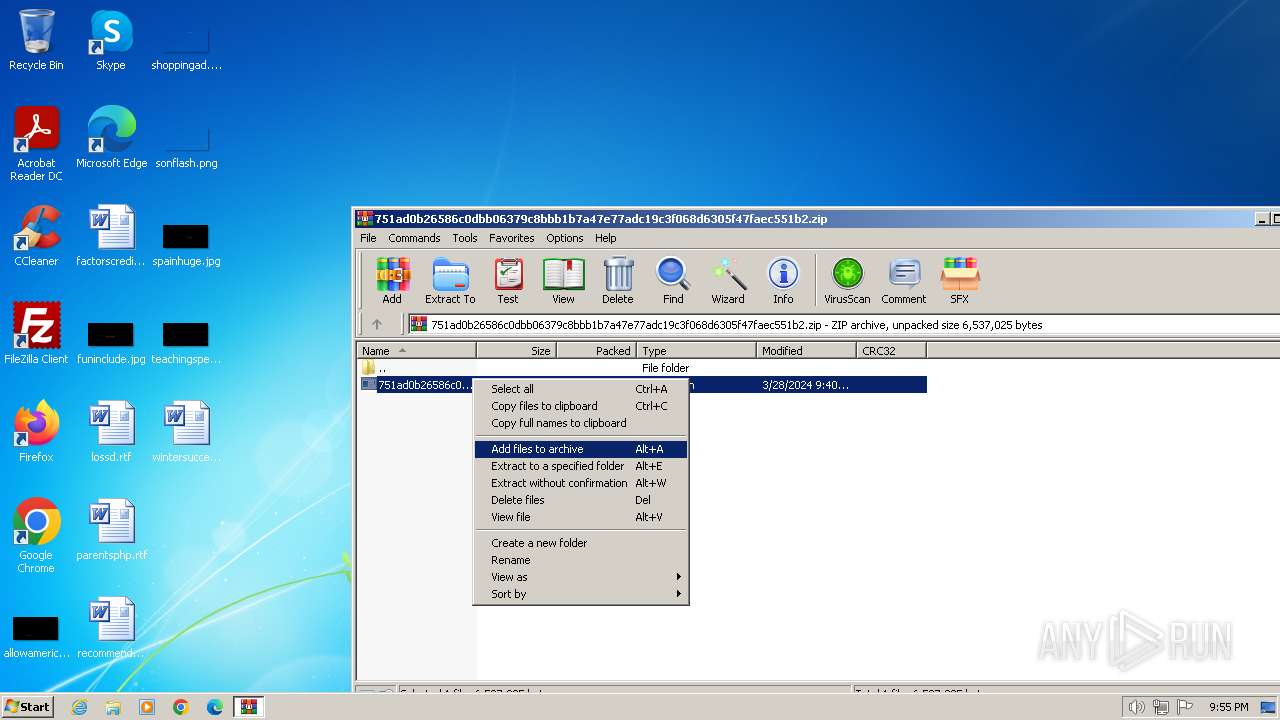Run VirusScan from the toolbar
Image resolution: width=1280 pixels, height=720 pixels.
(x=847, y=281)
